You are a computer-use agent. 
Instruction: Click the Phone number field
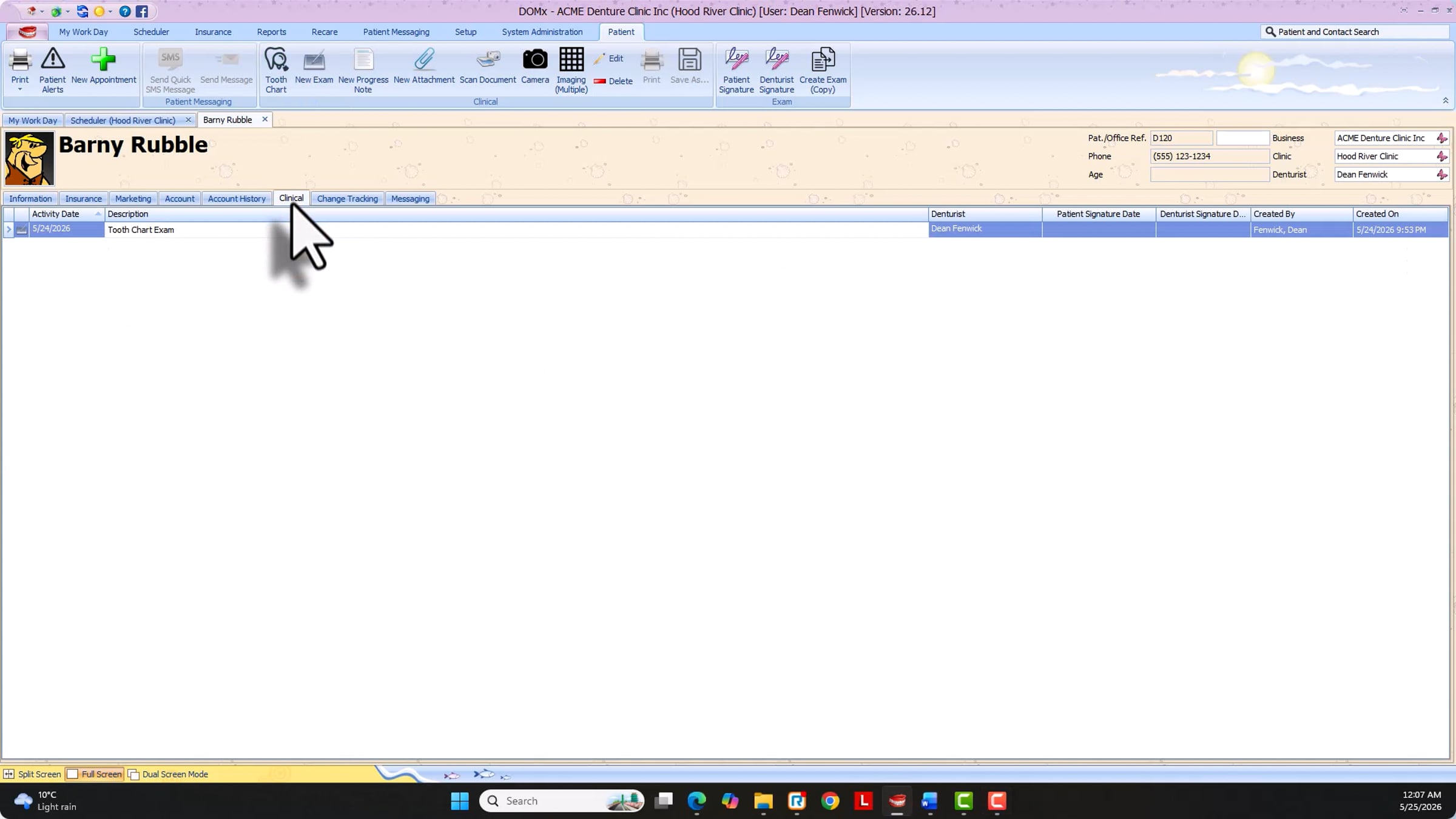pos(1209,157)
